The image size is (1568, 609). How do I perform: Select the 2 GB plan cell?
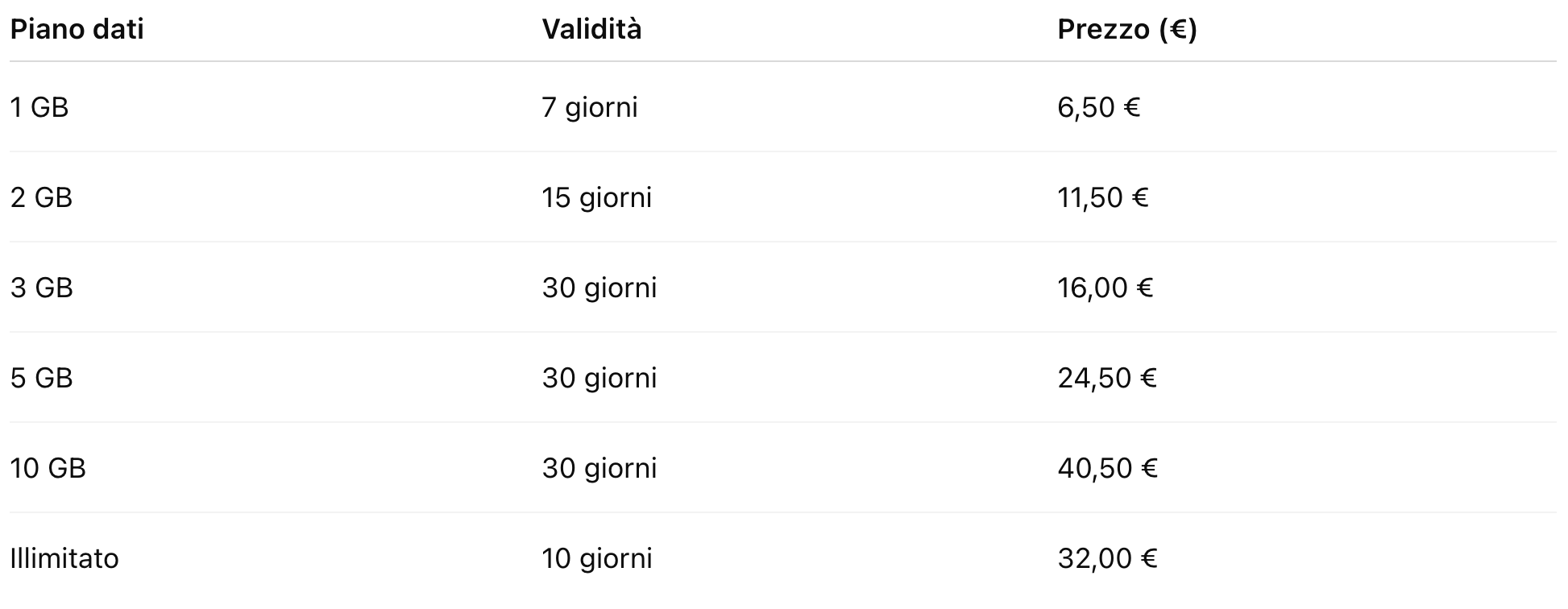[x=41, y=197]
